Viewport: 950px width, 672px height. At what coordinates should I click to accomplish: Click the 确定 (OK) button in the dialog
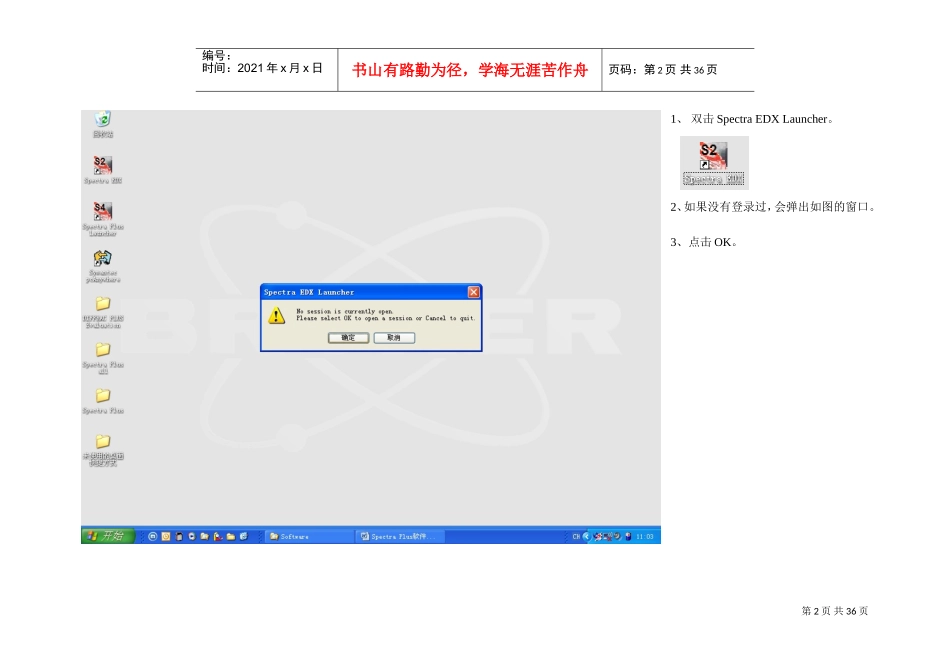[348, 338]
